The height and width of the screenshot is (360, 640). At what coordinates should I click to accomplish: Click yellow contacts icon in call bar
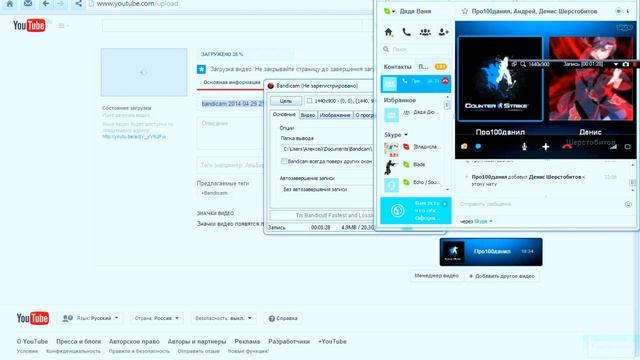(464, 147)
